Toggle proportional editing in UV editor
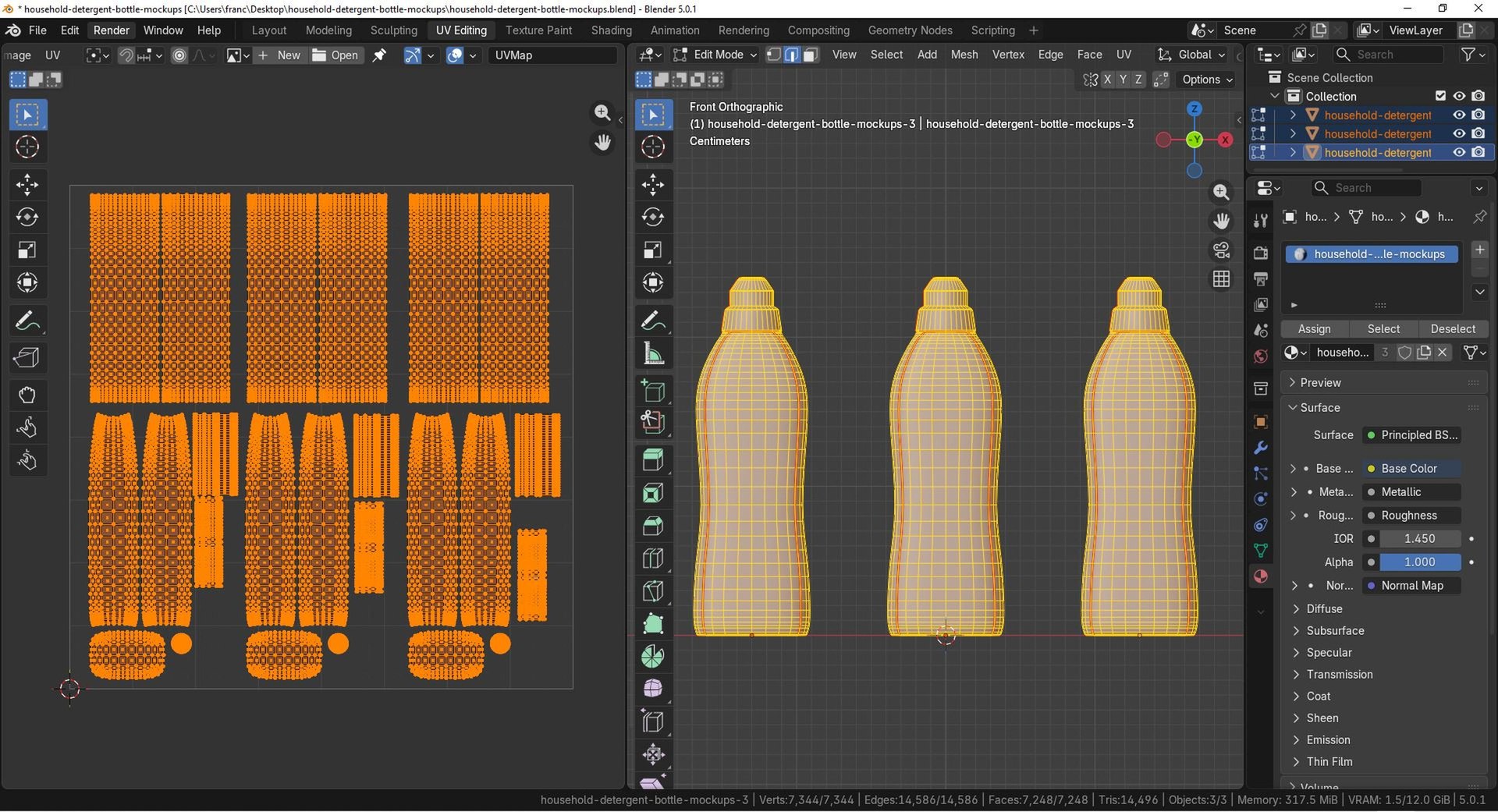 click(179, 55)
